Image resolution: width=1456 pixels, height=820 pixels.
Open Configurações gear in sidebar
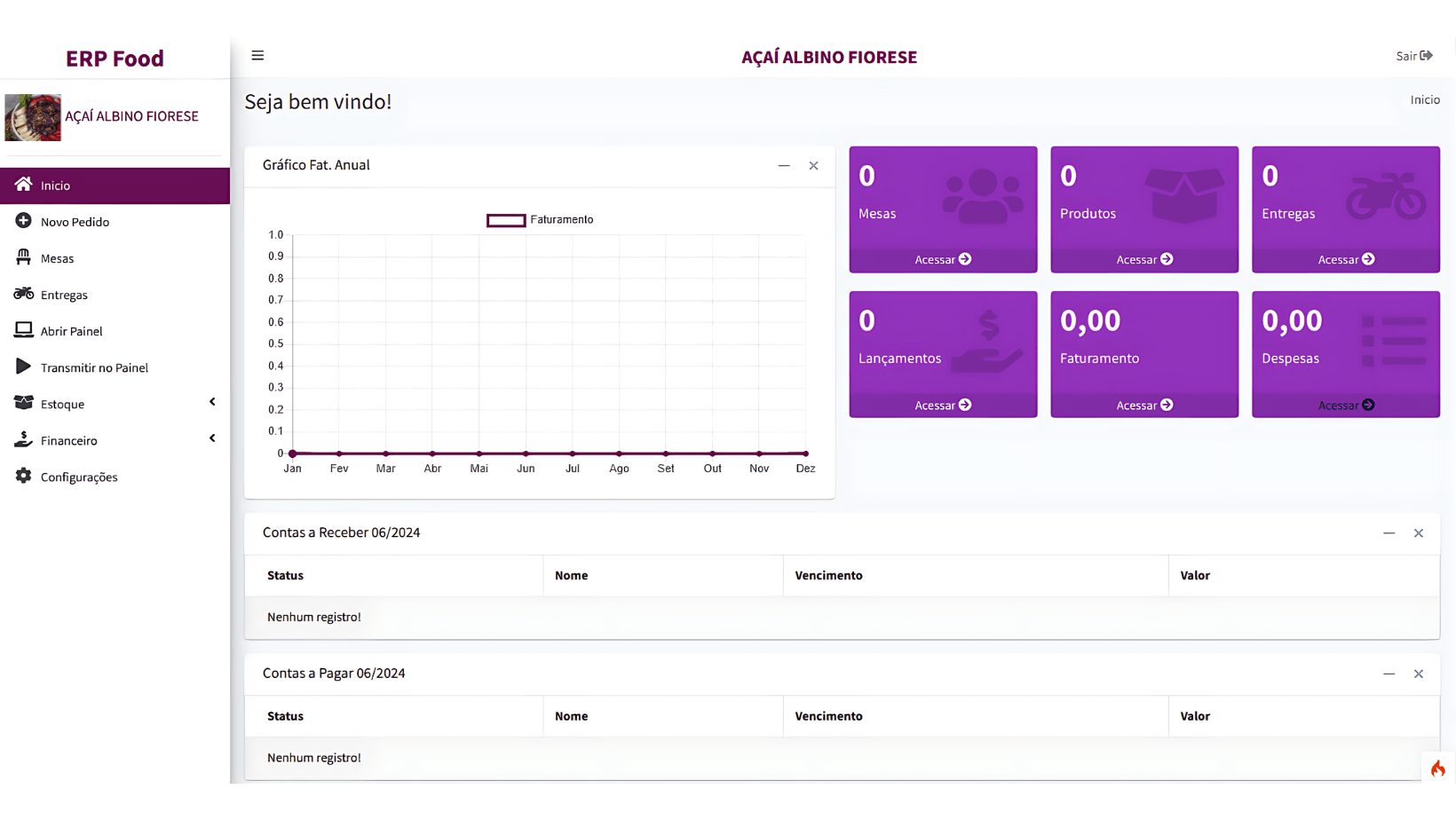[23, 477]
